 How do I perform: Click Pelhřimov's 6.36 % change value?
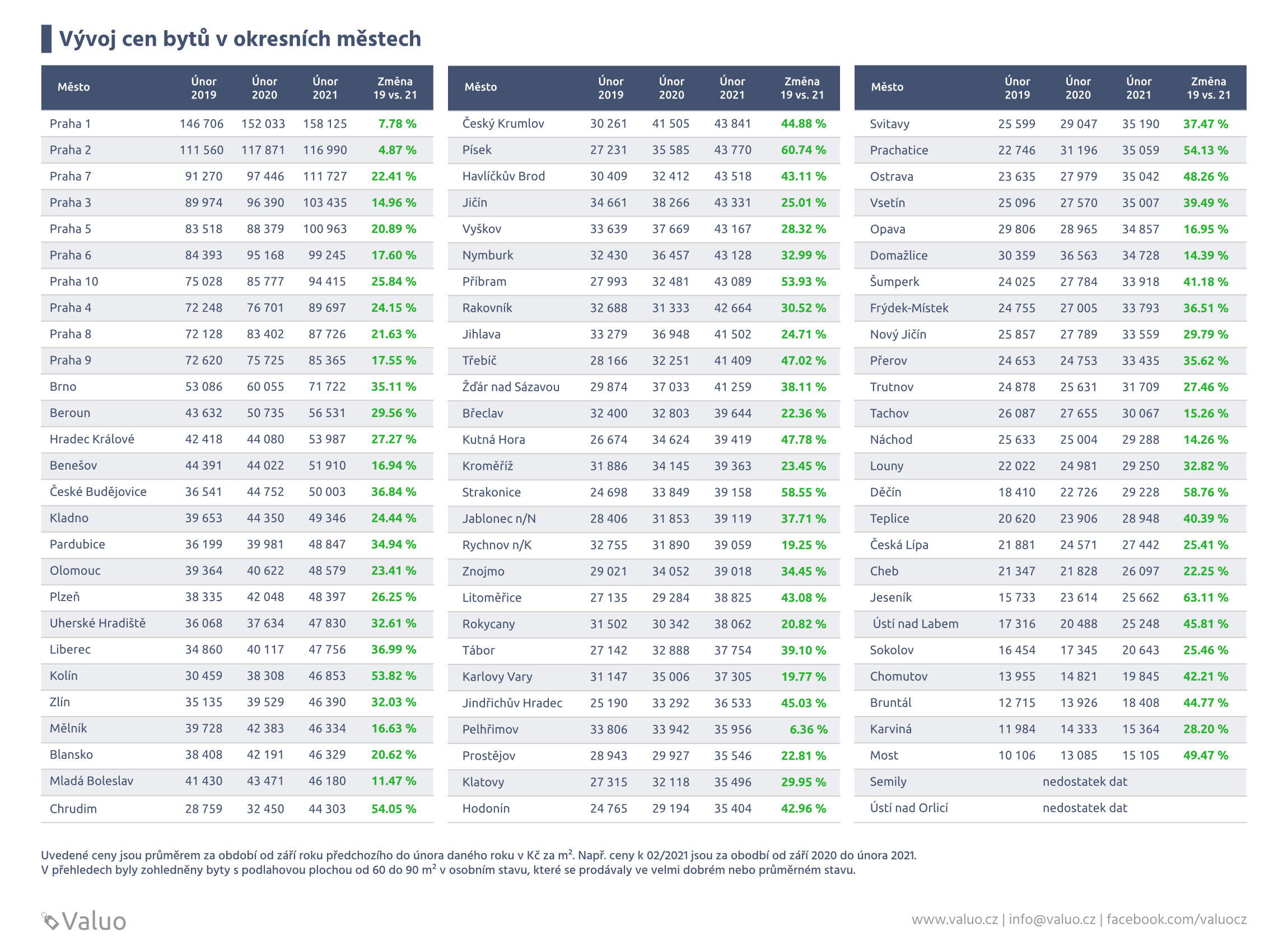[x=808, y=729]
